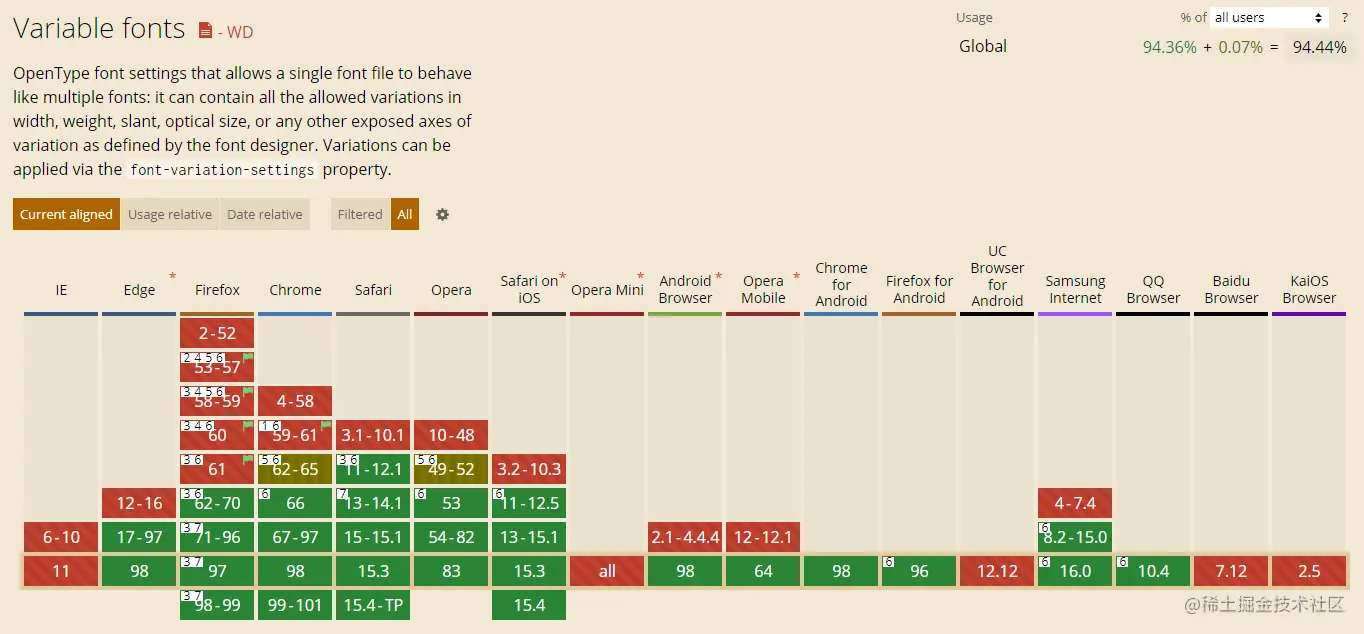Click the Android Browser header
The image size is (1364, 634).
pos(685,289)
